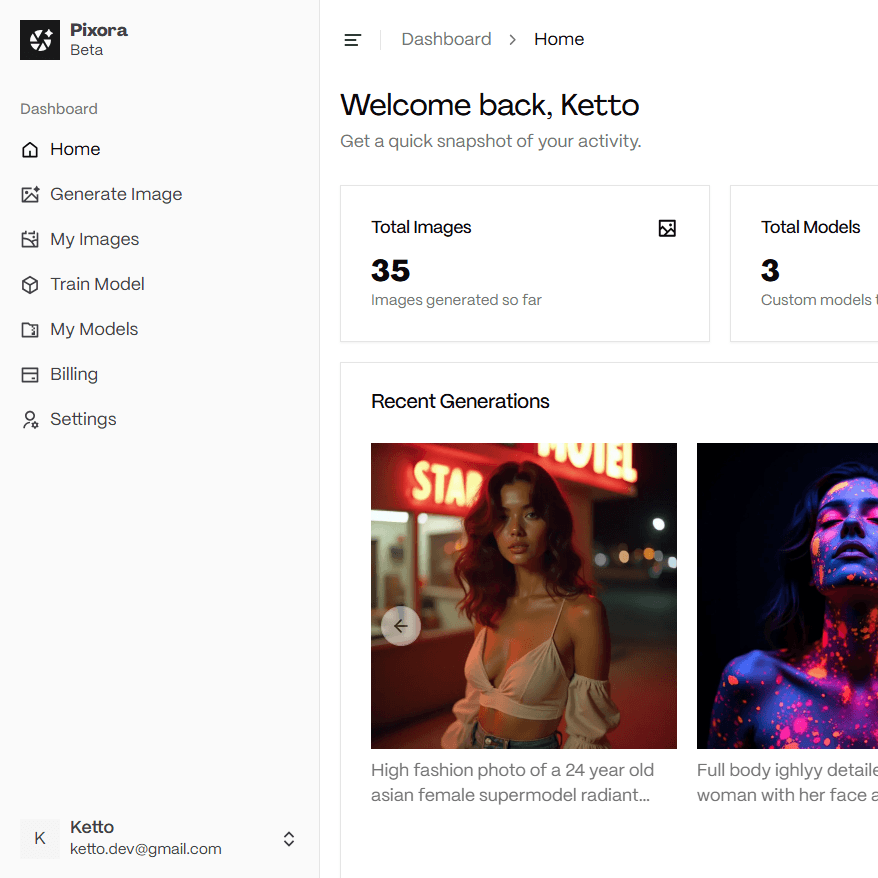Click the previous arrow on Recent Generations carousel
This screenshot has width=878, height=878.
(401, 626)
